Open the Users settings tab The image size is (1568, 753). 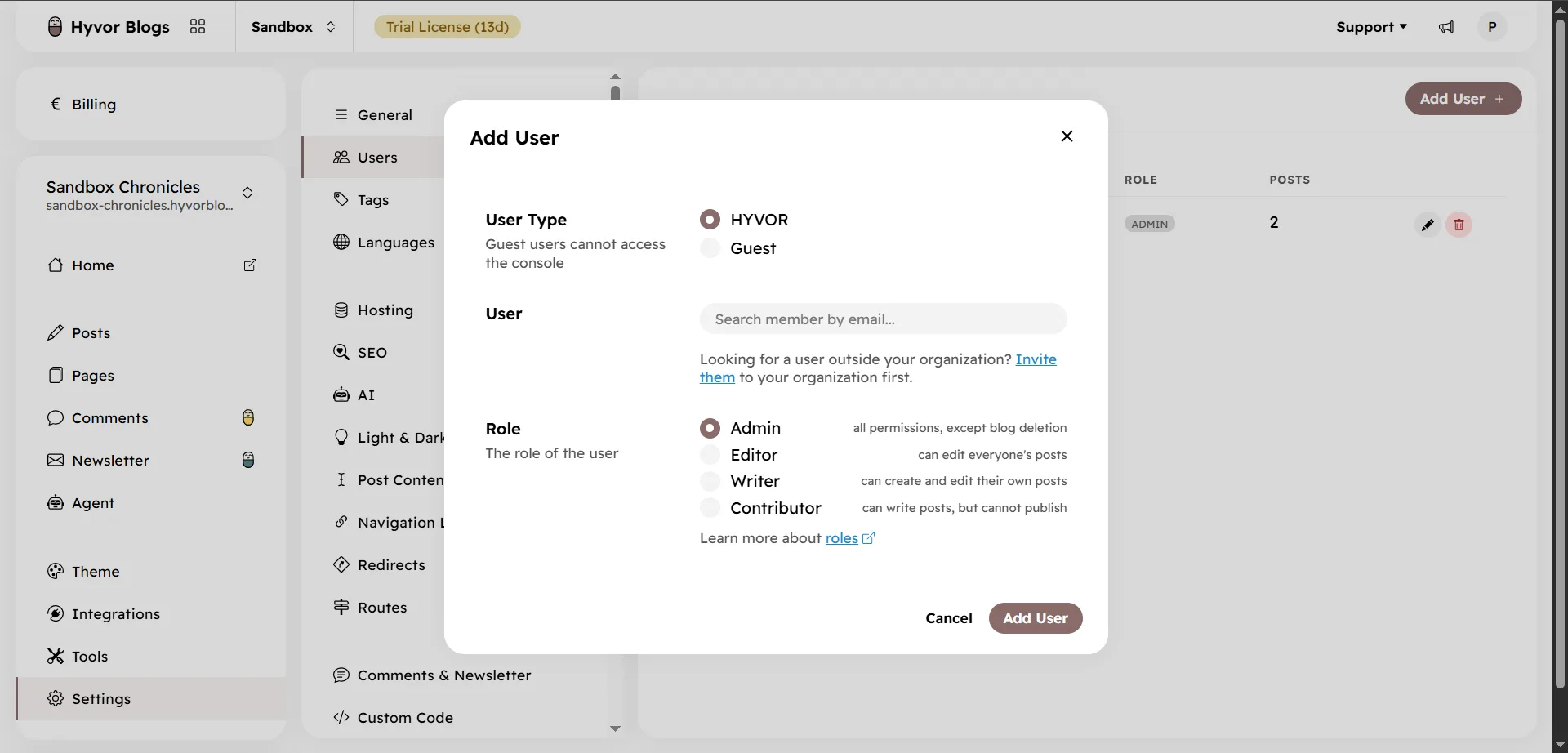[373, 157]
